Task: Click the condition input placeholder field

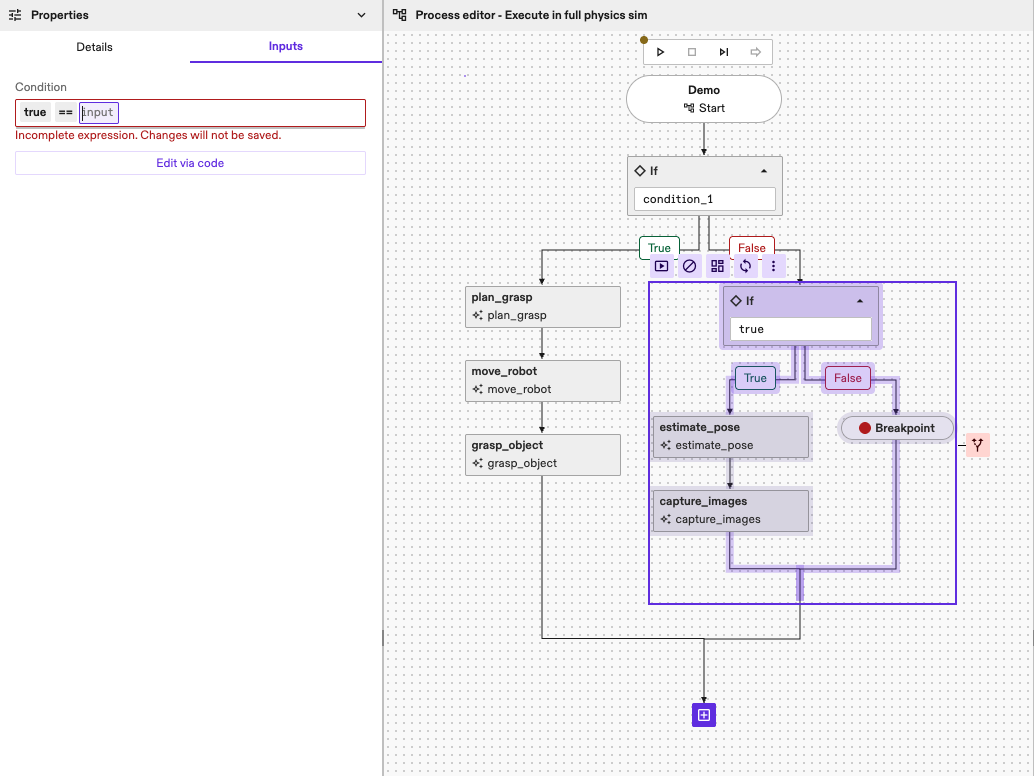Action: click(99, 112)
